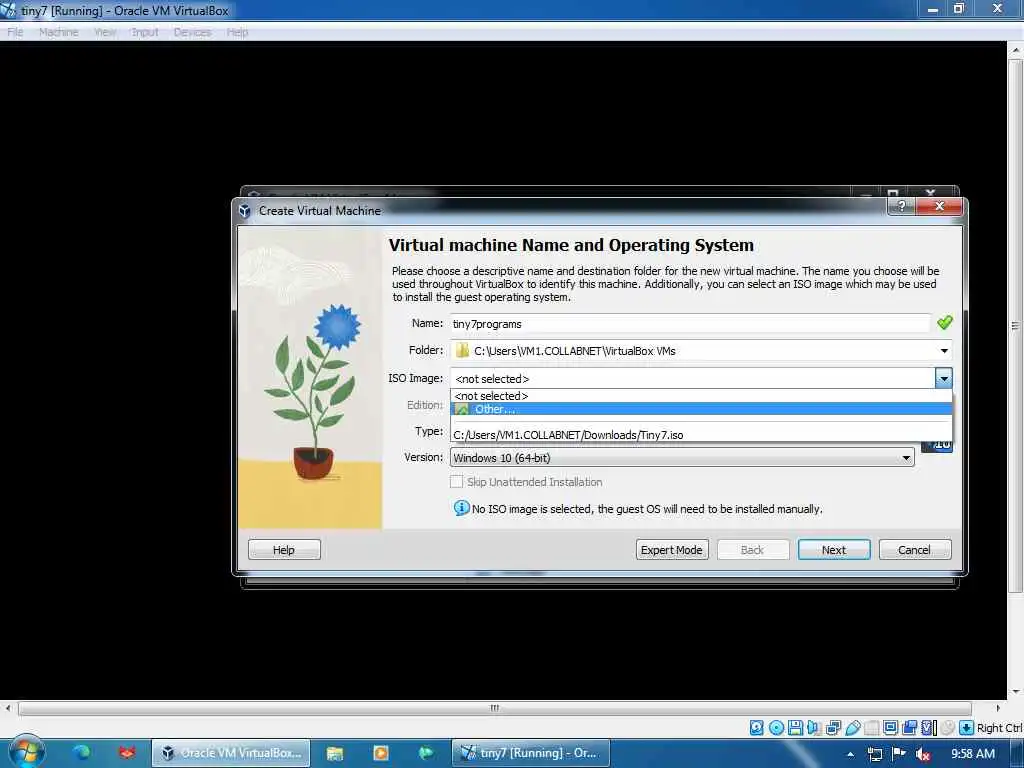Click the Next button
The image size is (1024, 768).
tap(834, 550)
